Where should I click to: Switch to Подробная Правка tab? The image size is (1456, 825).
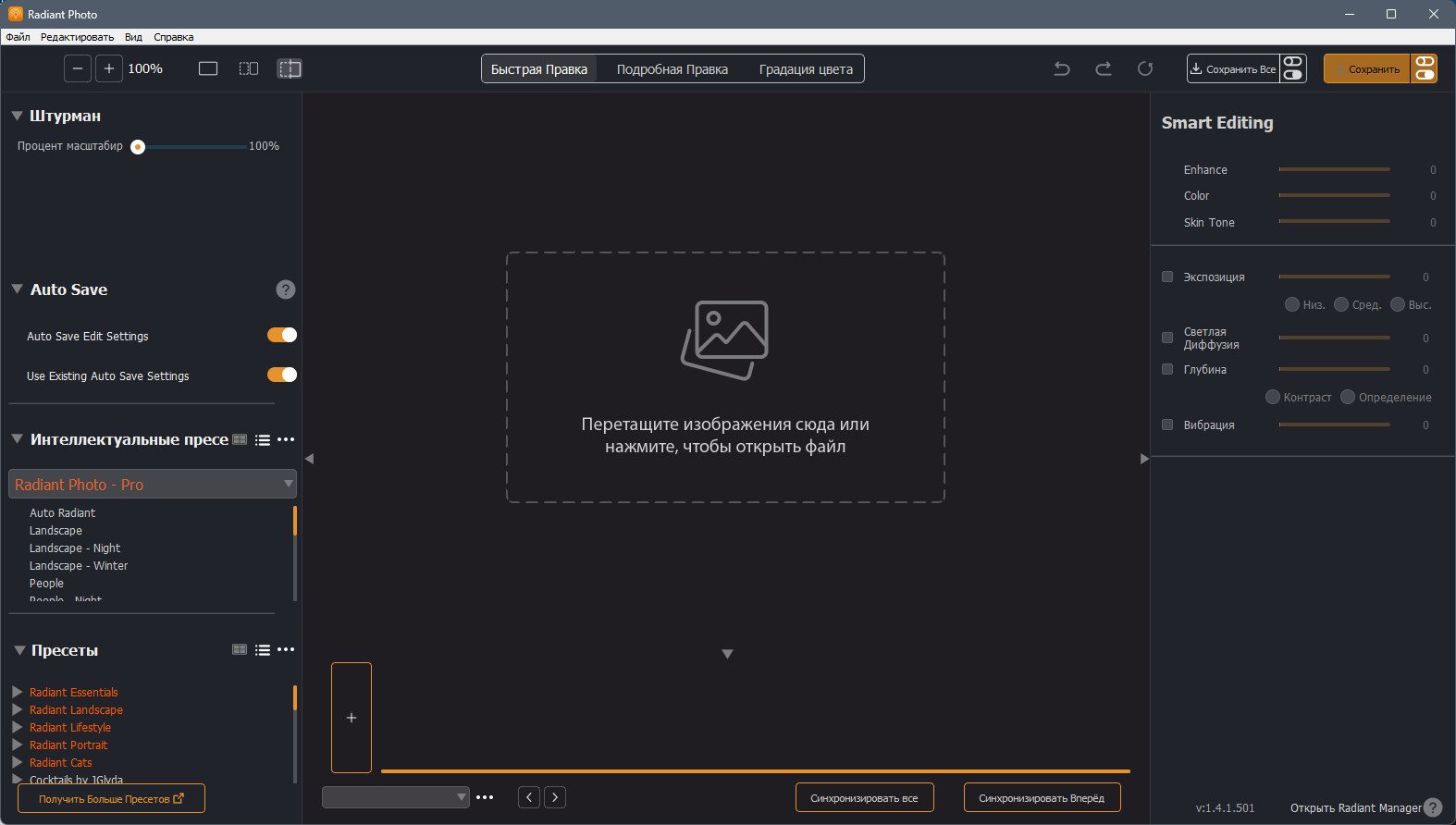click(x=672, y=69)
